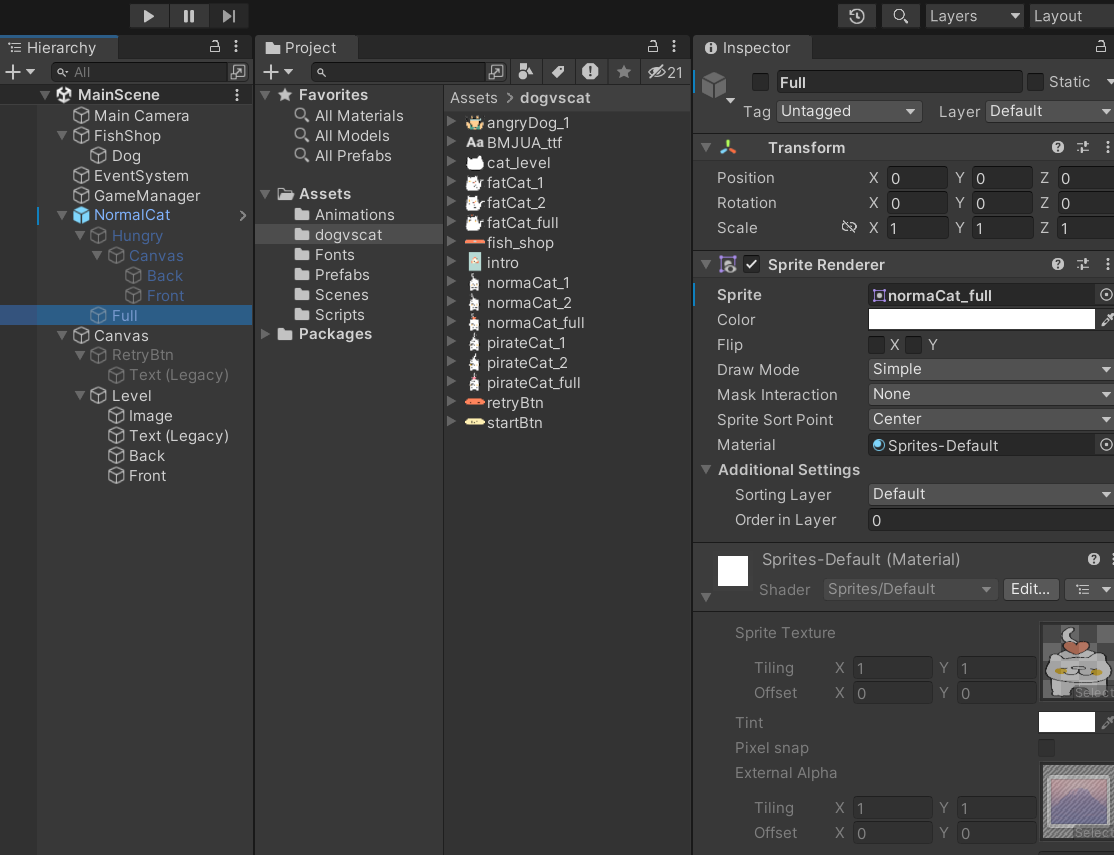
Task: Toggle the Static checkbox
Action: [x=1035, y=82]
